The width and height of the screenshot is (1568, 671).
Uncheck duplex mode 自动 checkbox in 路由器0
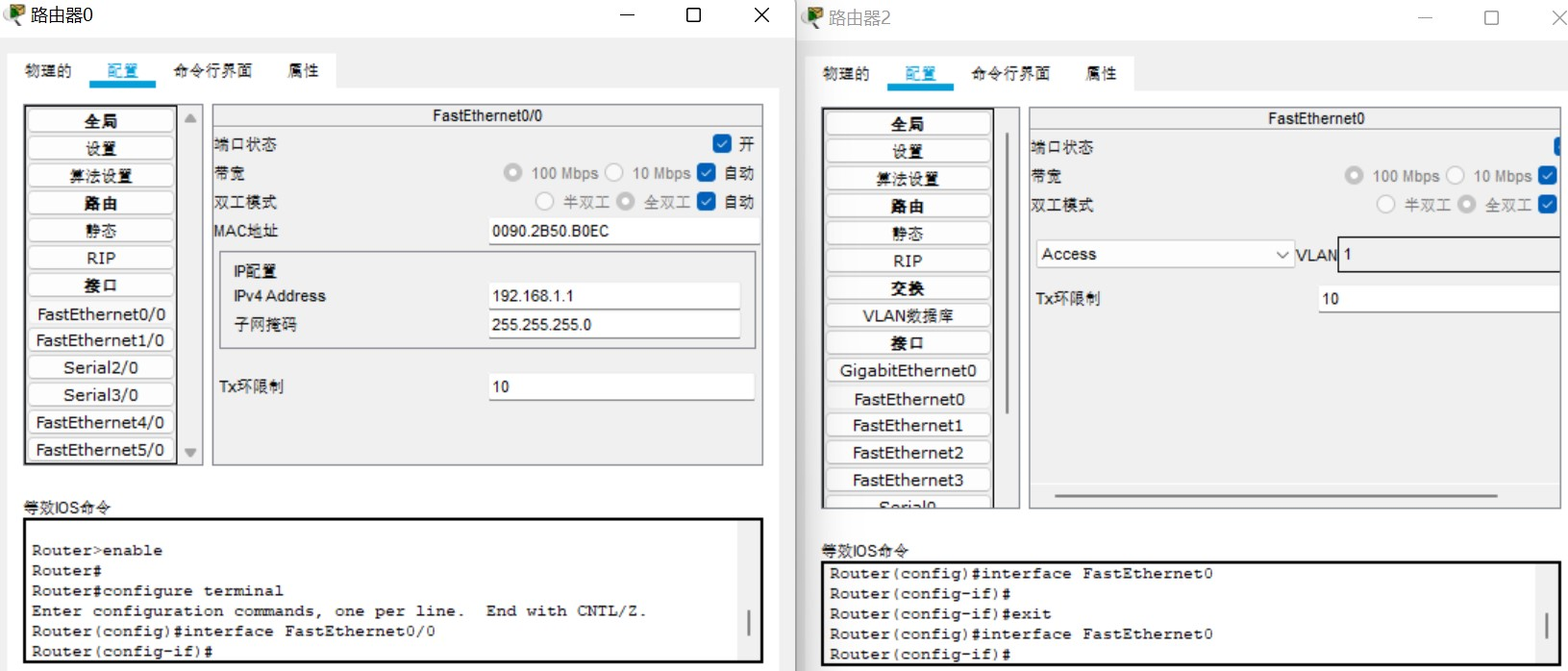(x=707, y=202)
